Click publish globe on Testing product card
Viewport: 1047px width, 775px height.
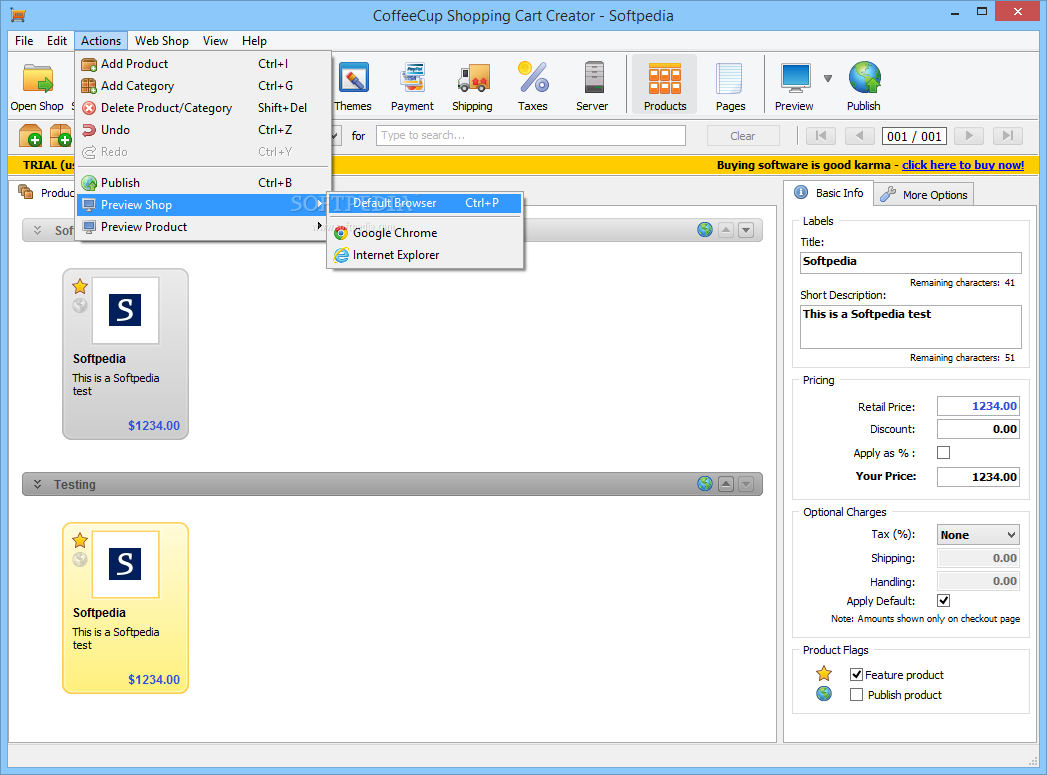point(80,559)
